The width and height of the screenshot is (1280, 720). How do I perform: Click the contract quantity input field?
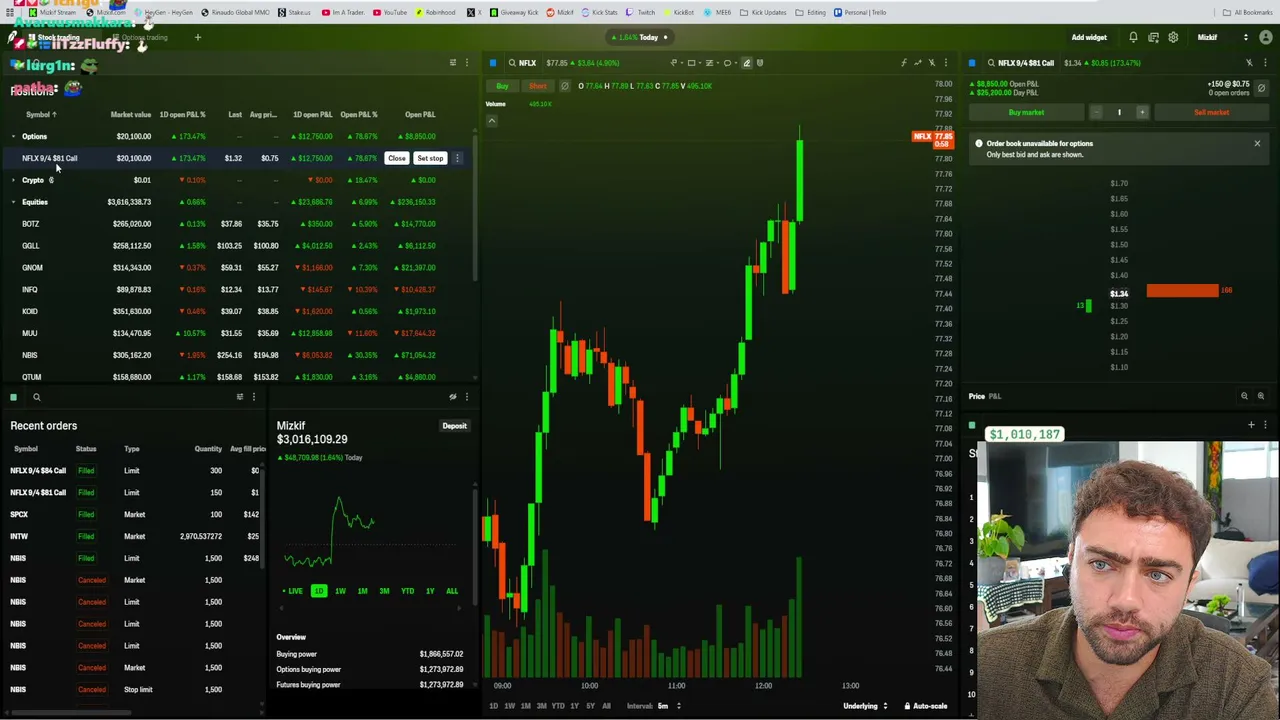(x=1119, y=112)
